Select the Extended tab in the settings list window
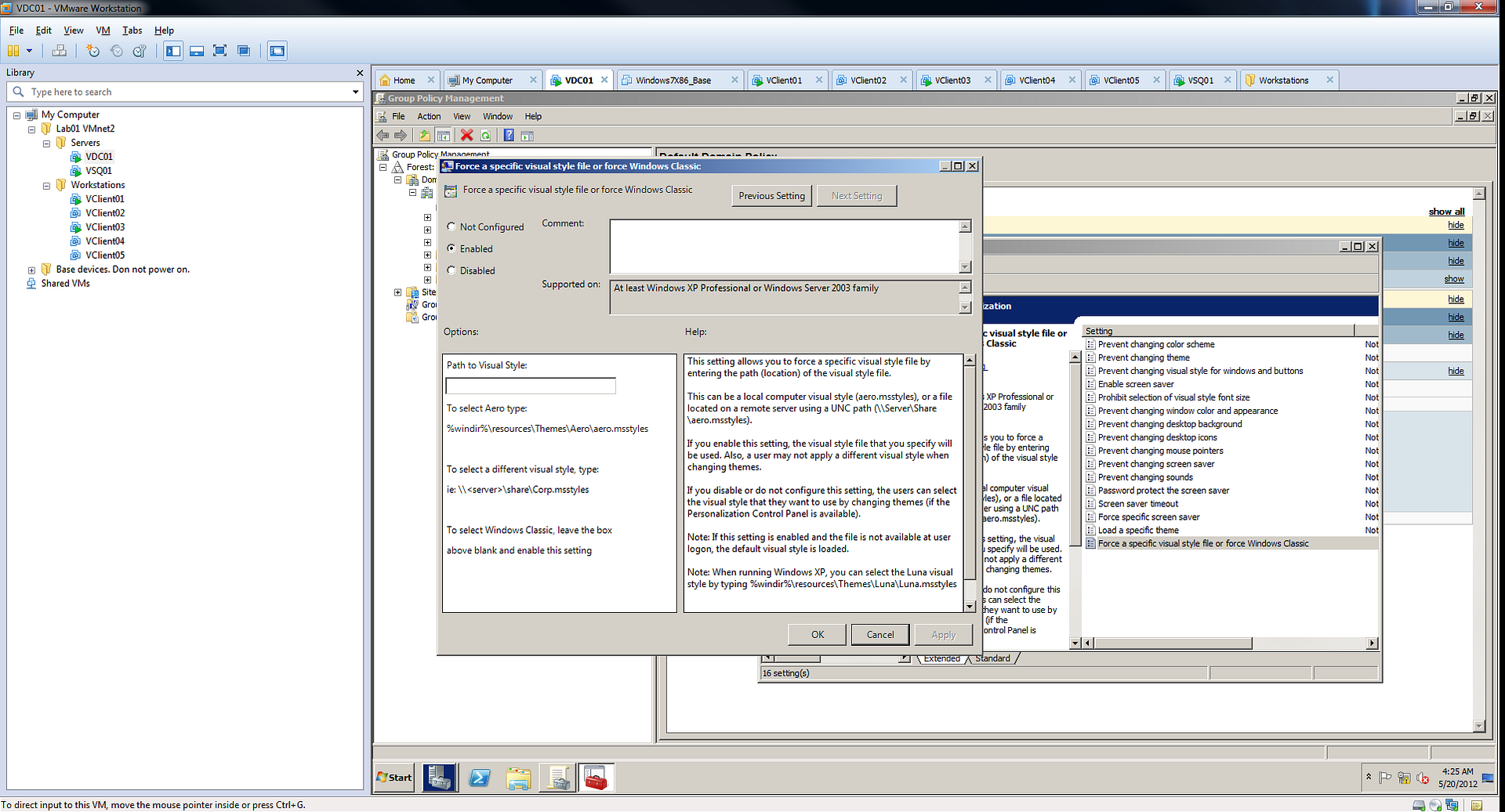Image resolution: width=1505 pixels, height=812 pixels. pyautogui.click(x=941, y=658)
